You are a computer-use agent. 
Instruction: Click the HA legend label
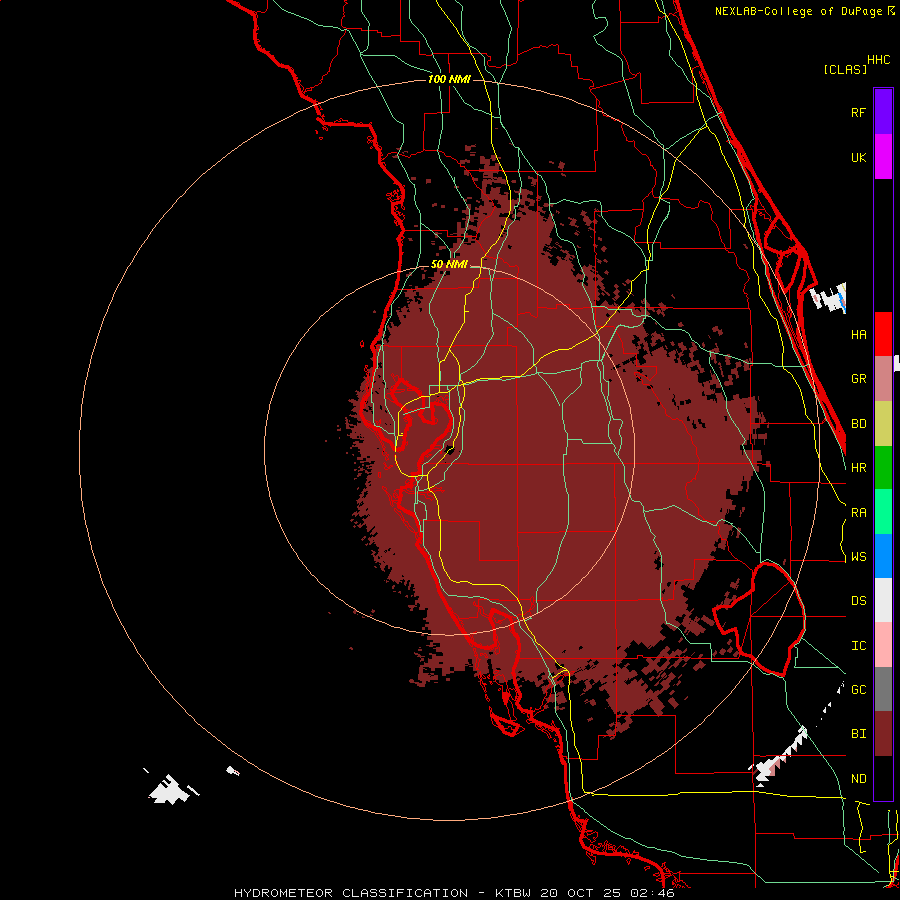click(858, 334)
